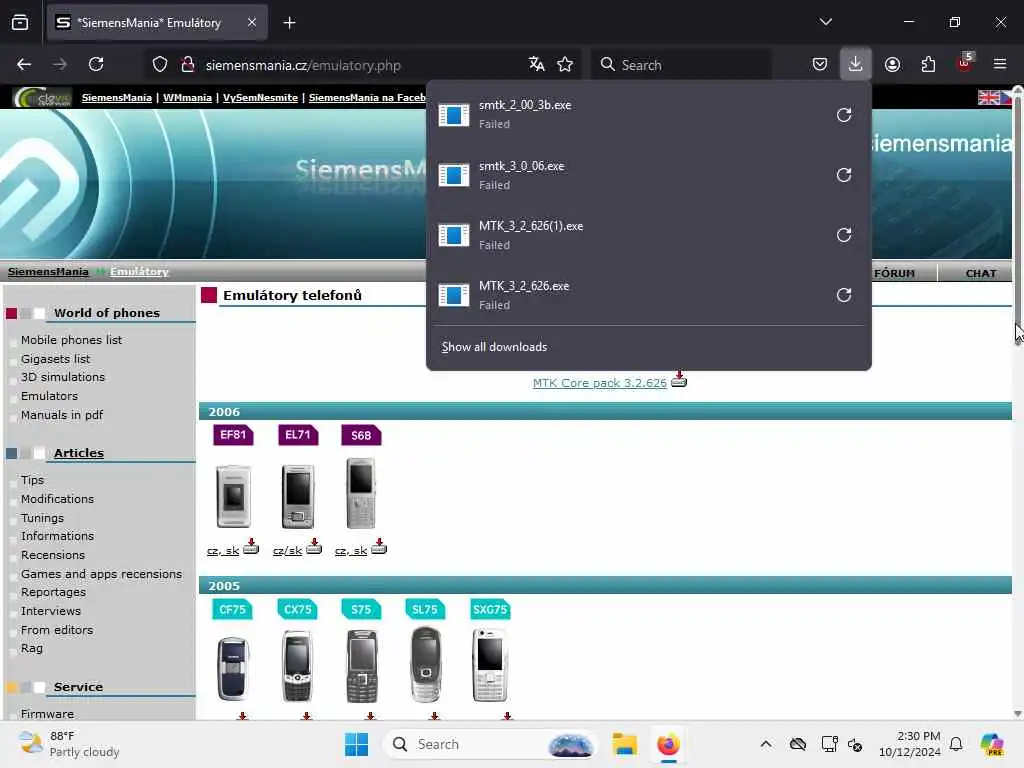The height and width of the screenshot is (768, 1024).
Task: Open 'Modifications' sidebar link
Action: pos(57,499)
